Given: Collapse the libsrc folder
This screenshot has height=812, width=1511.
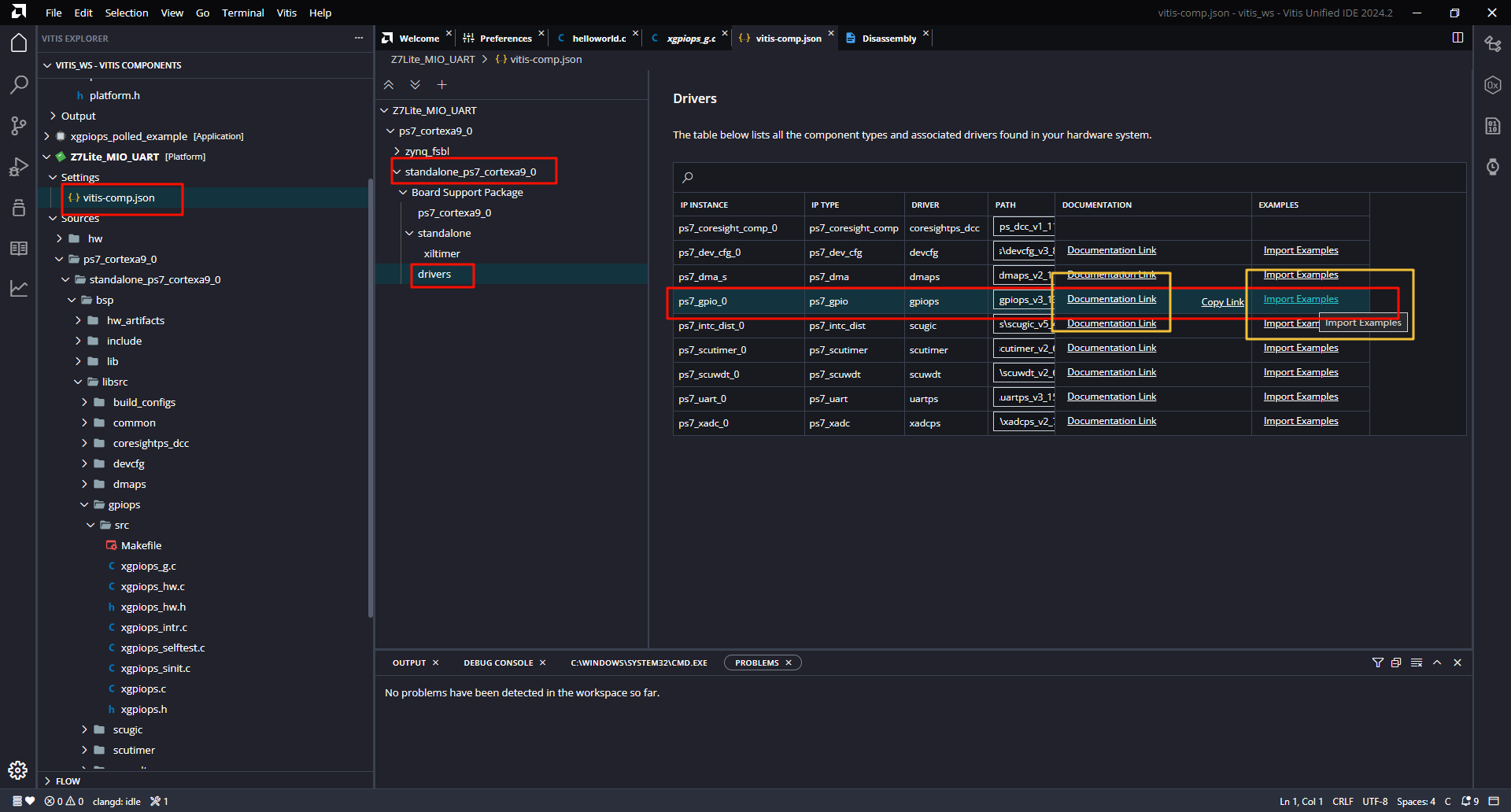Looking at the screenshot, I should click(x=79, y=382).
